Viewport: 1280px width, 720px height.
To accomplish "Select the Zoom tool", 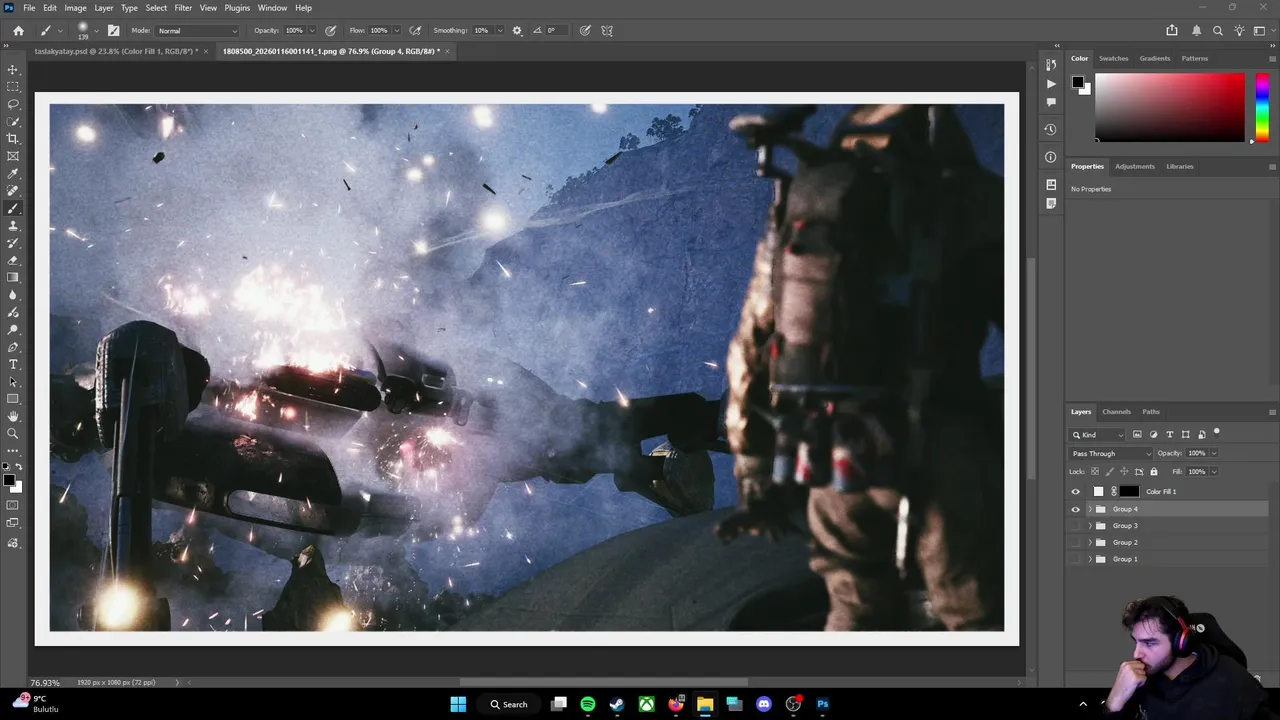I will tap(13, 433).
